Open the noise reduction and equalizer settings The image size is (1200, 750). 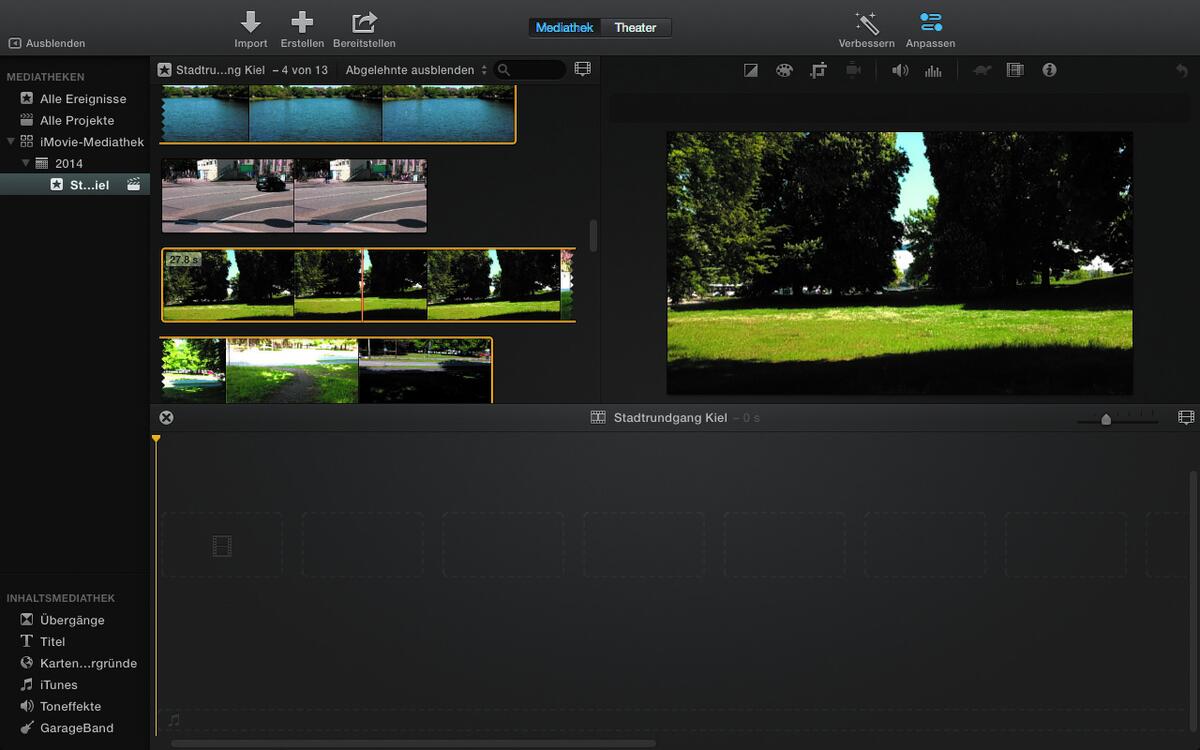tap(932, 70)
